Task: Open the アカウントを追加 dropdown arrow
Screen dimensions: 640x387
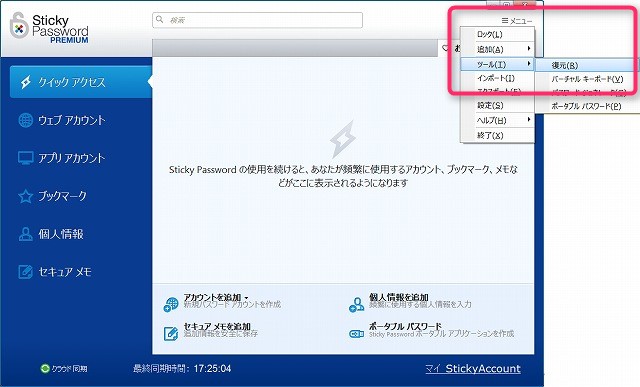Action: [x=246, y=298]
